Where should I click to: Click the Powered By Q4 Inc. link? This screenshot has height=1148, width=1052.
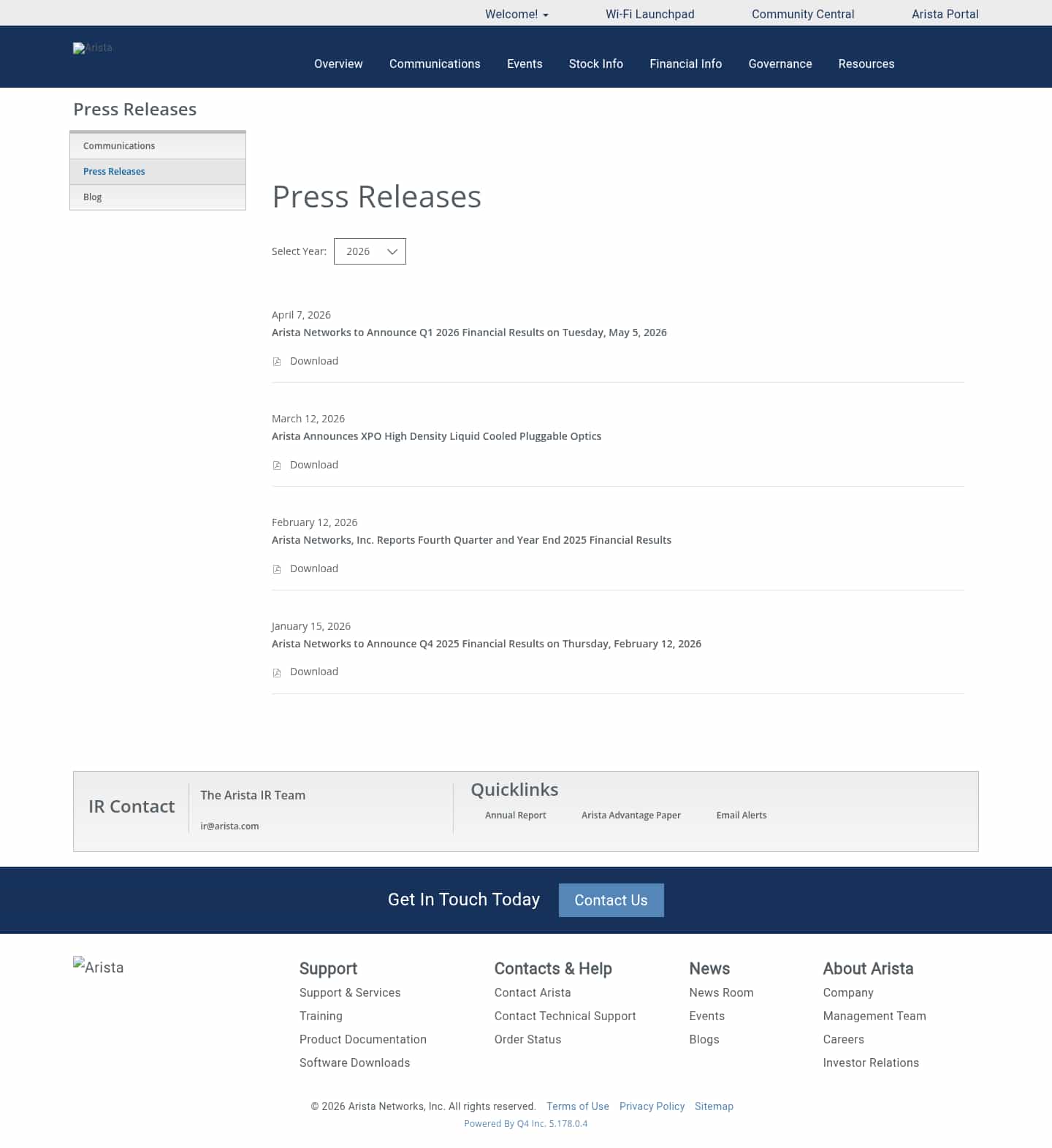click(526, 1124)
